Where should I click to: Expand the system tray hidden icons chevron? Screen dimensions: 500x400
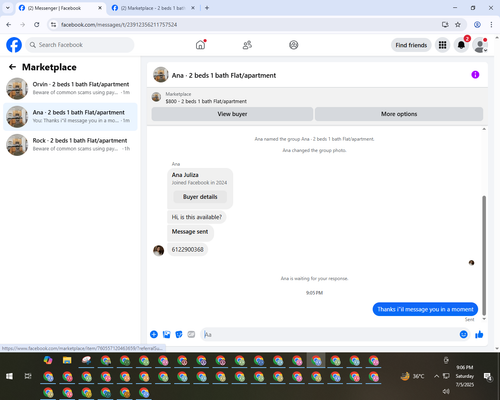[436, 376]
